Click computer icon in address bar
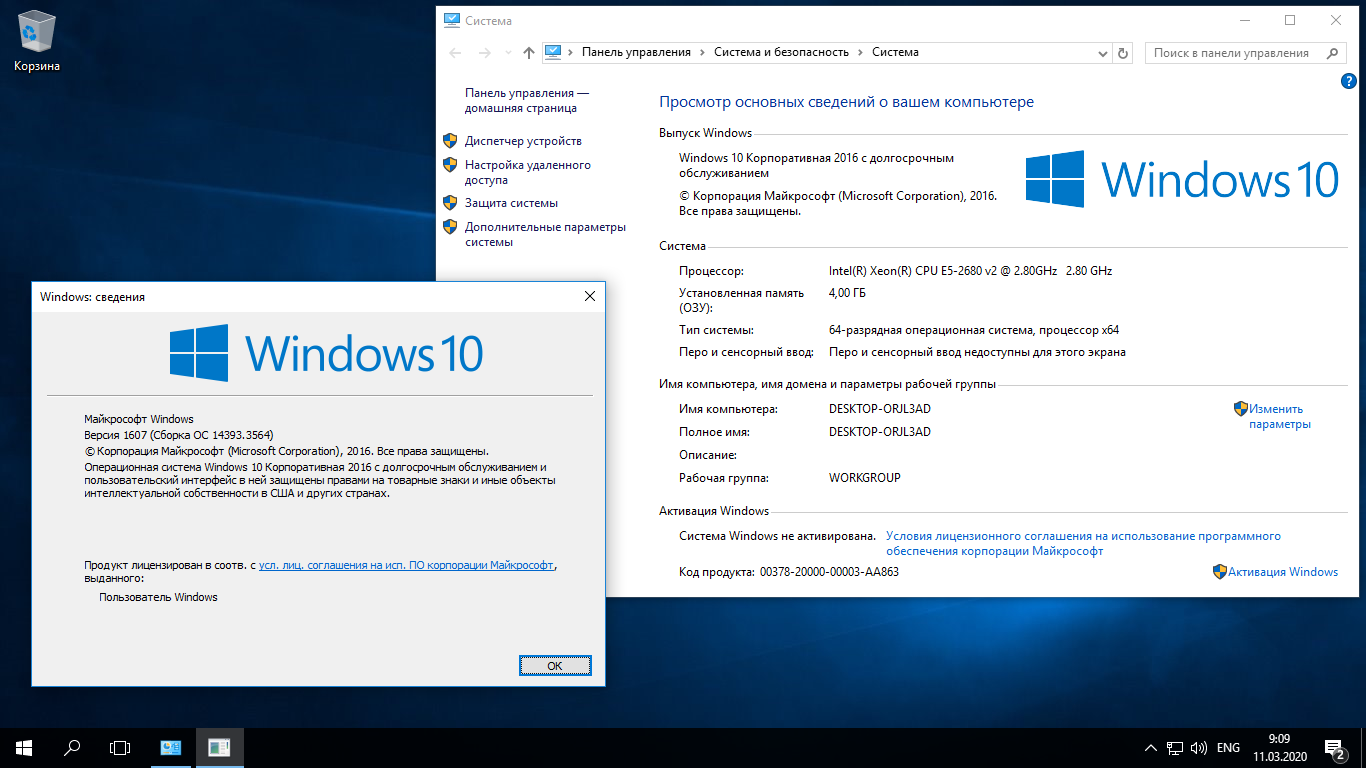Viewport: 1366px width, 768px height. 554,52
